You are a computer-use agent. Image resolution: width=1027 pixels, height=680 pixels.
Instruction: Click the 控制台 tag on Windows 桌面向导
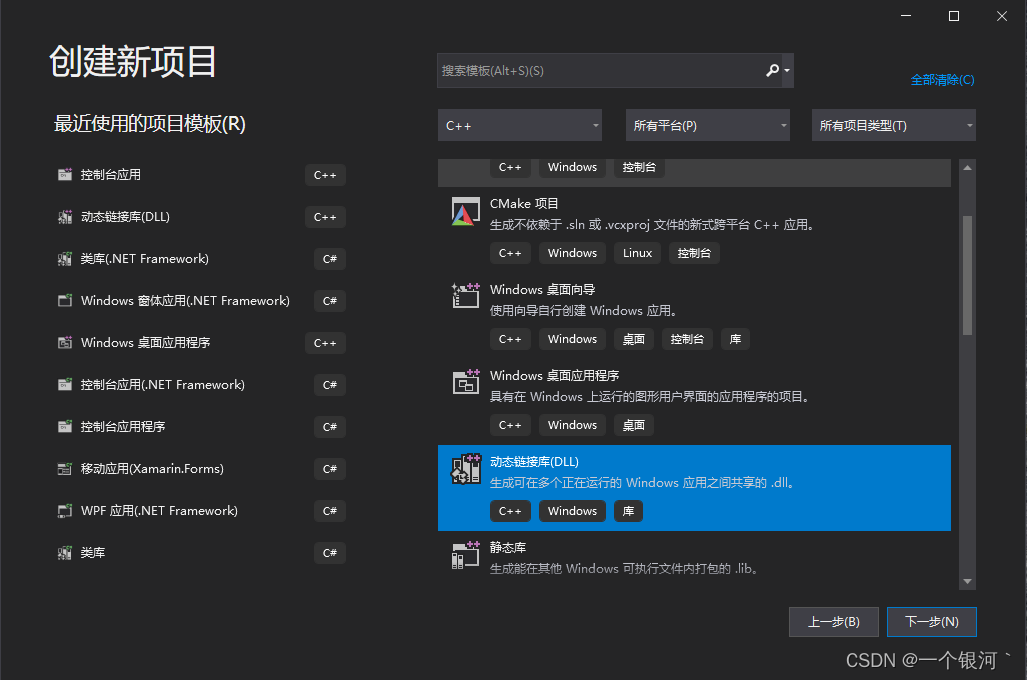687,339
